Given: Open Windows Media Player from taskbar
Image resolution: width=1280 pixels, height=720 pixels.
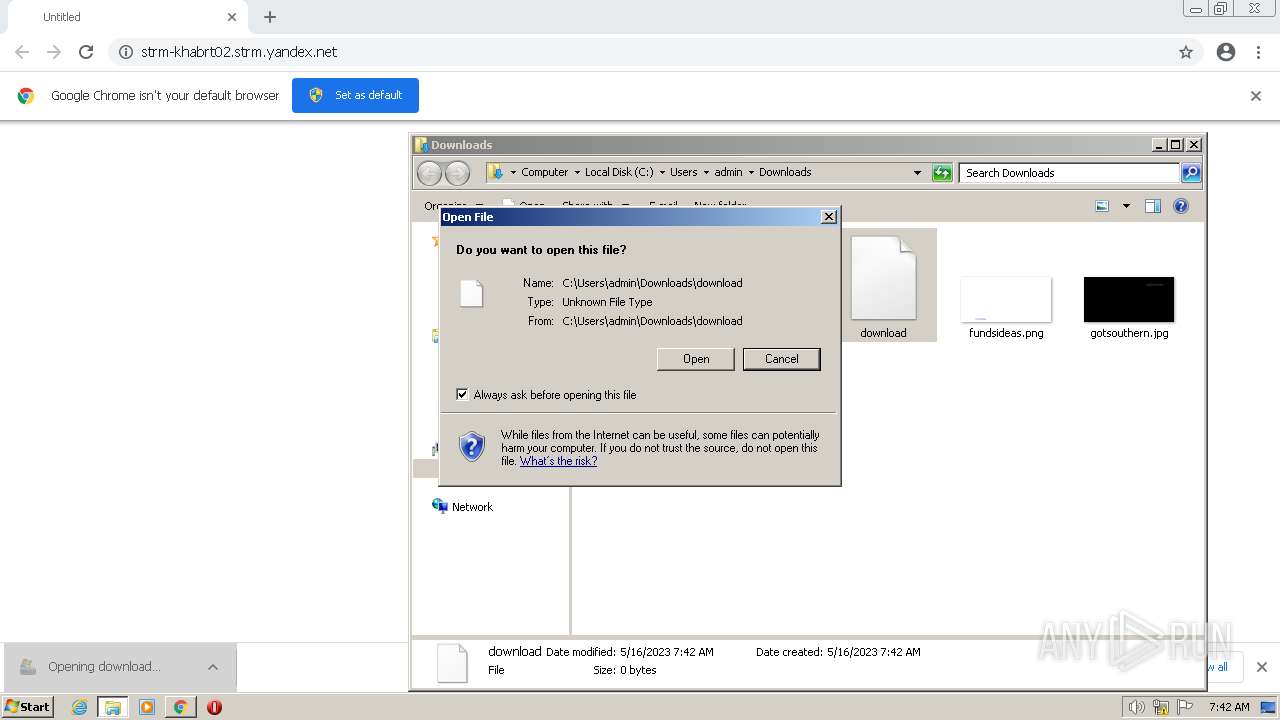Looking at the screenshot, I should click(146, 707).
